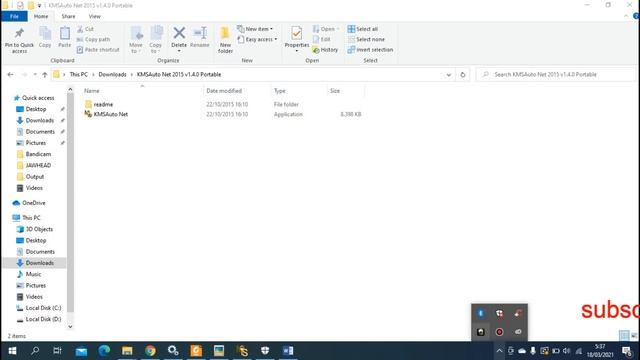
Task: Click Select all
Action: coord(362,29)
